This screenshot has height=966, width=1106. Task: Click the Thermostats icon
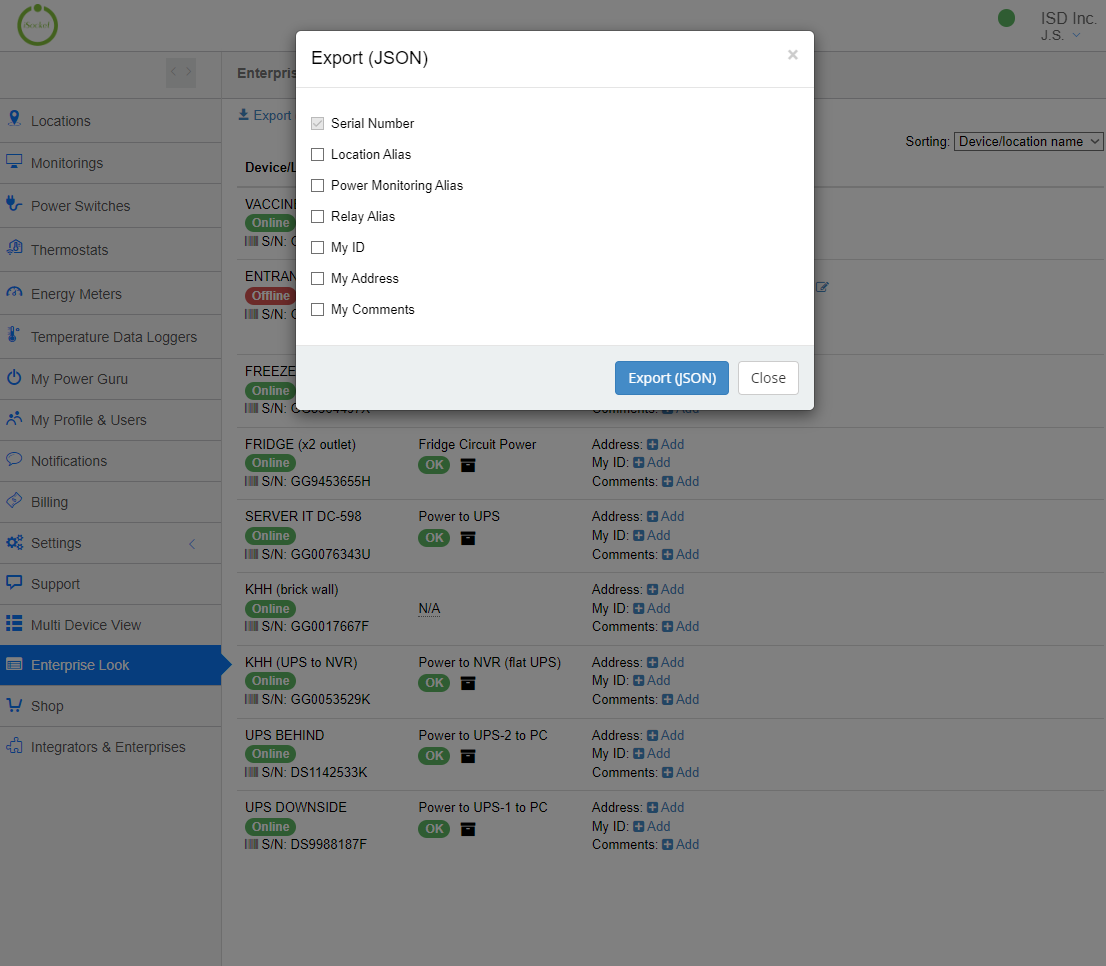[x=14, y=248]
